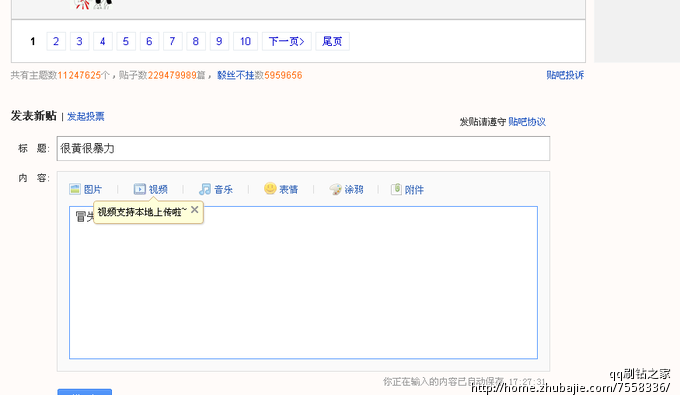This screenshot has width=680, height=395.
Task: Go to page 8
Action: click(x=196, y=41)
